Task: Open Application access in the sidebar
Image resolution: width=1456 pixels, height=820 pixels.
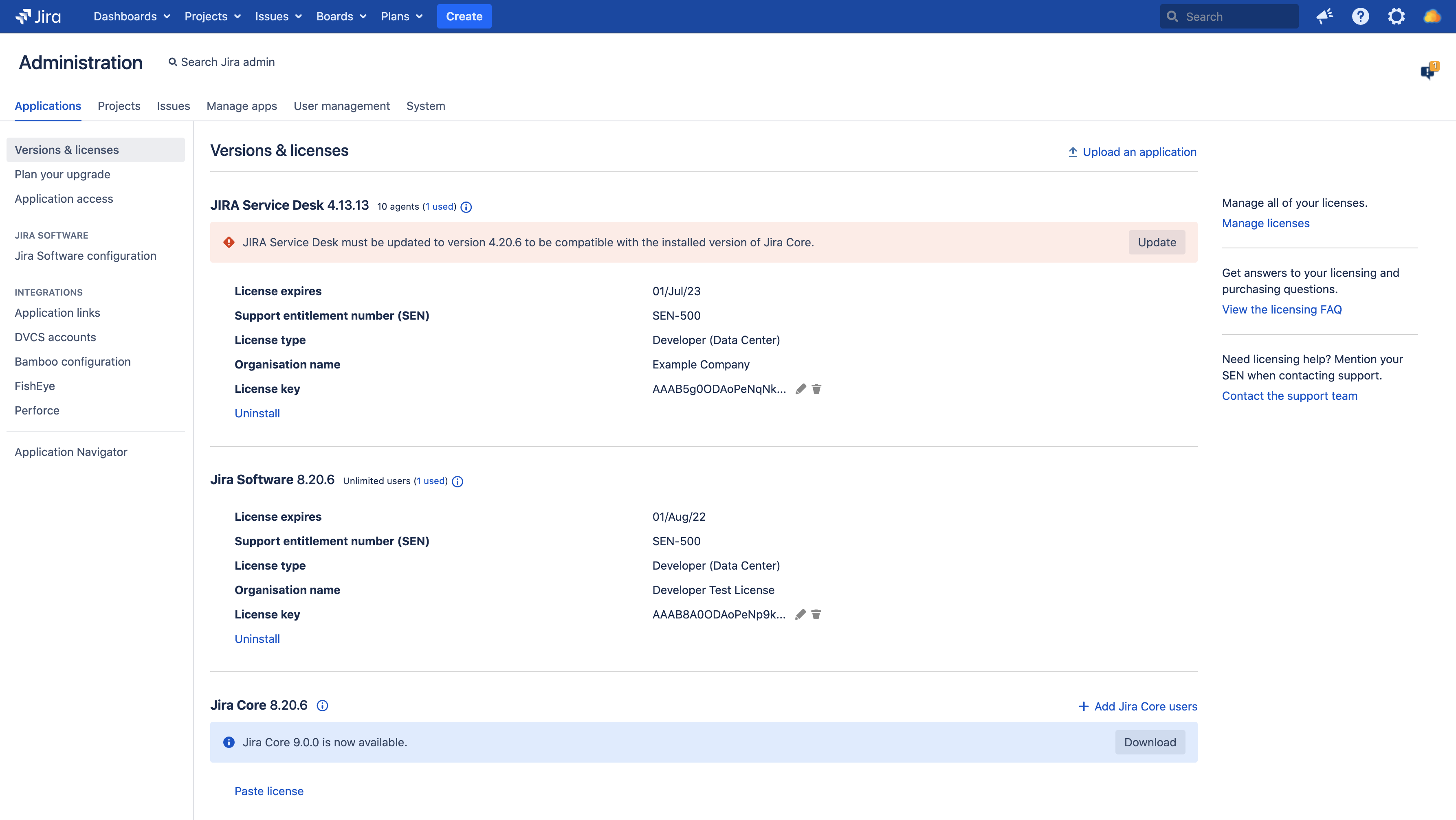Action: coord(64,199)
